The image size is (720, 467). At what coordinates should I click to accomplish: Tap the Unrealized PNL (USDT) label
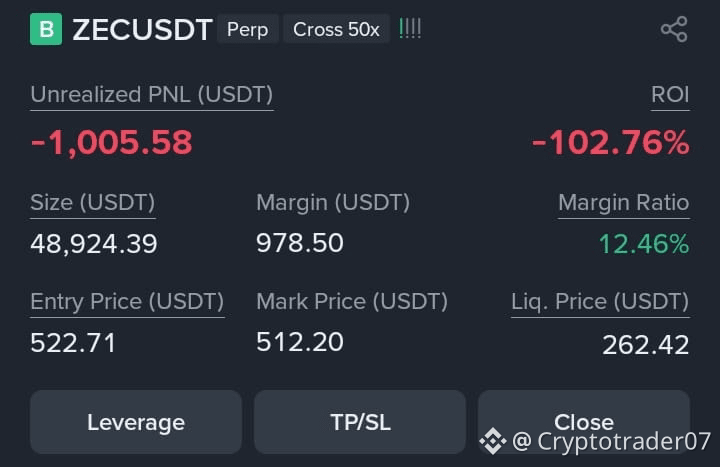point(152,95)
